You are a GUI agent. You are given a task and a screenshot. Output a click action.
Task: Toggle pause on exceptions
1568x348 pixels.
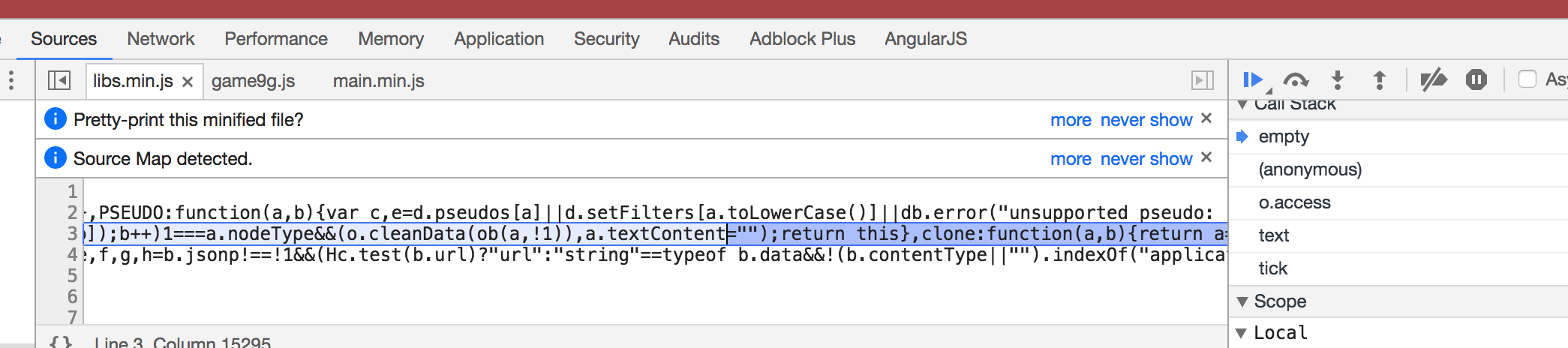(x=1476, y=79)
